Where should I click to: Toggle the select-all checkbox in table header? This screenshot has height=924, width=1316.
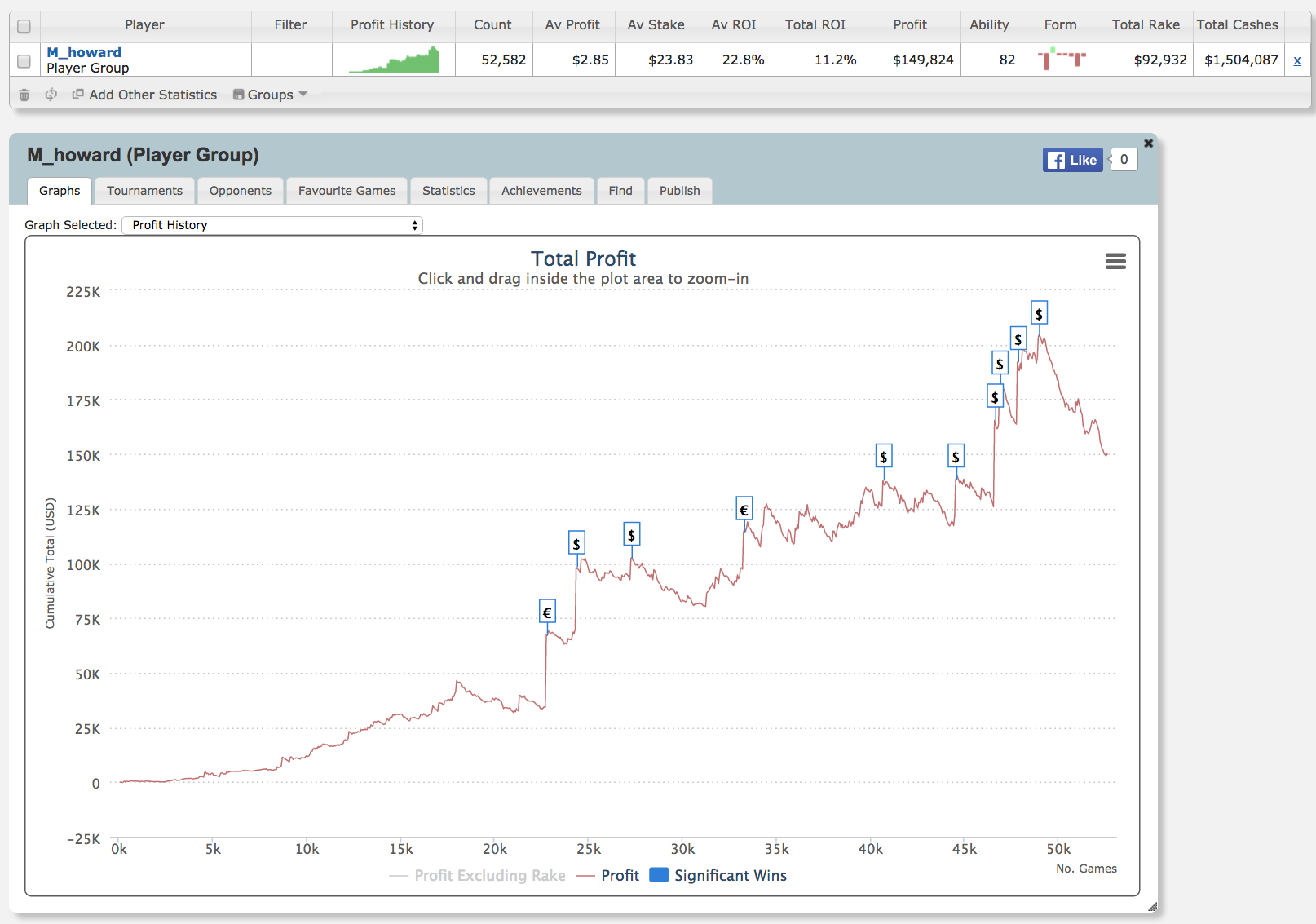point(24,26)
